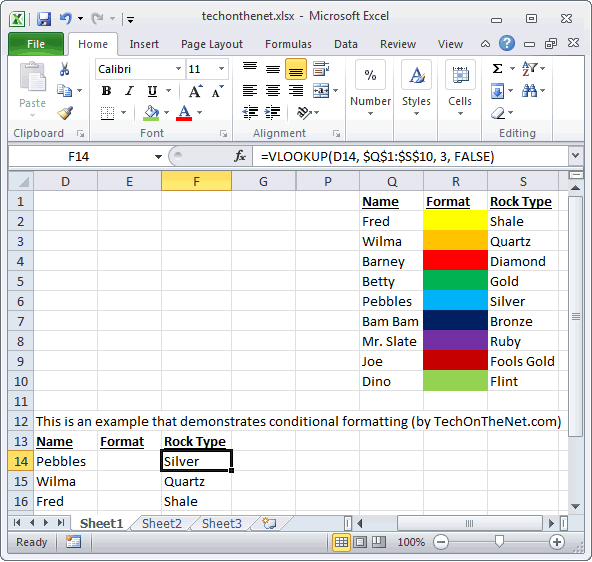The image size is (592, 562).
Task: Click zoom out minus button
Action: click(x=441, y=542)
